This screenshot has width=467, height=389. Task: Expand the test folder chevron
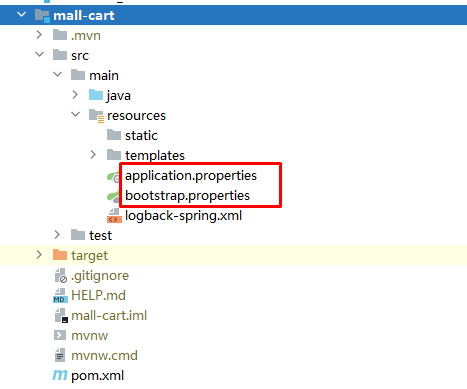[x=57, y=235]
